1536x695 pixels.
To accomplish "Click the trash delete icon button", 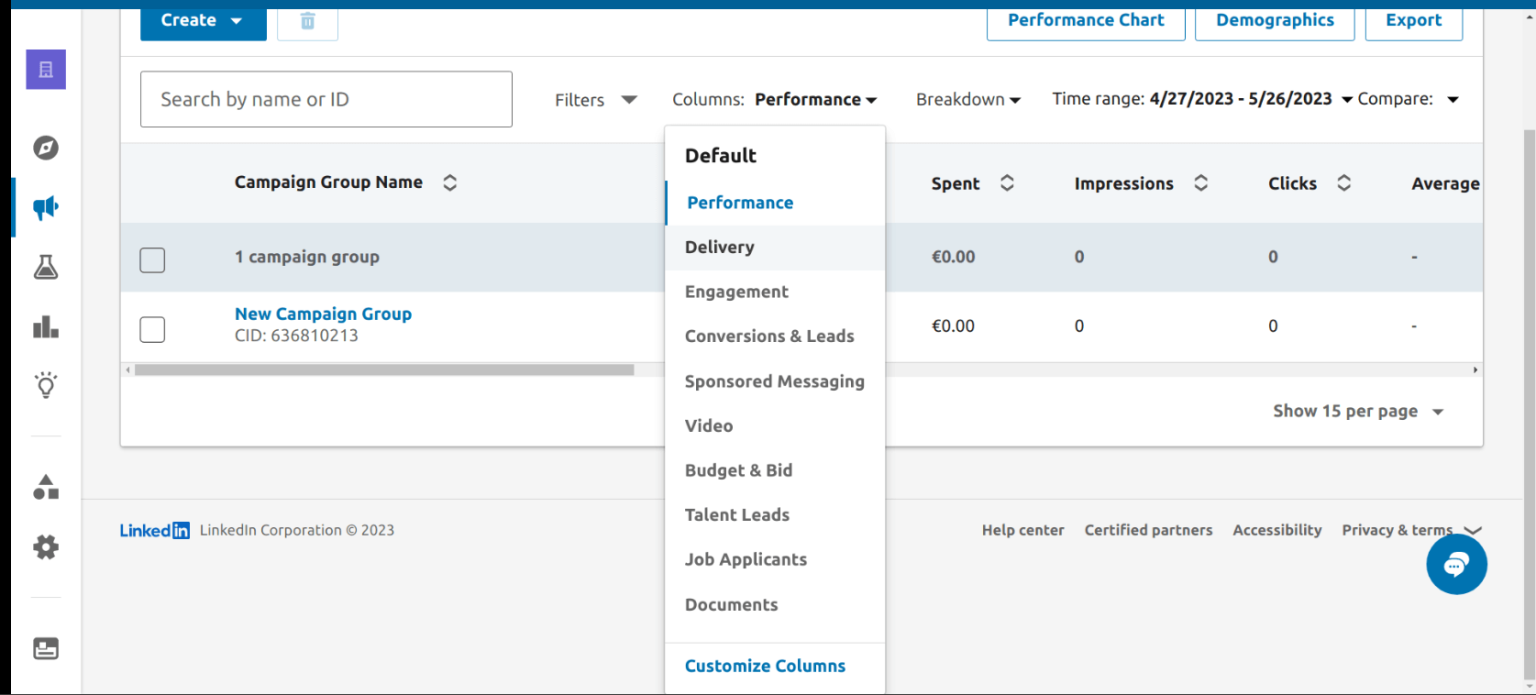I will 307,21.
